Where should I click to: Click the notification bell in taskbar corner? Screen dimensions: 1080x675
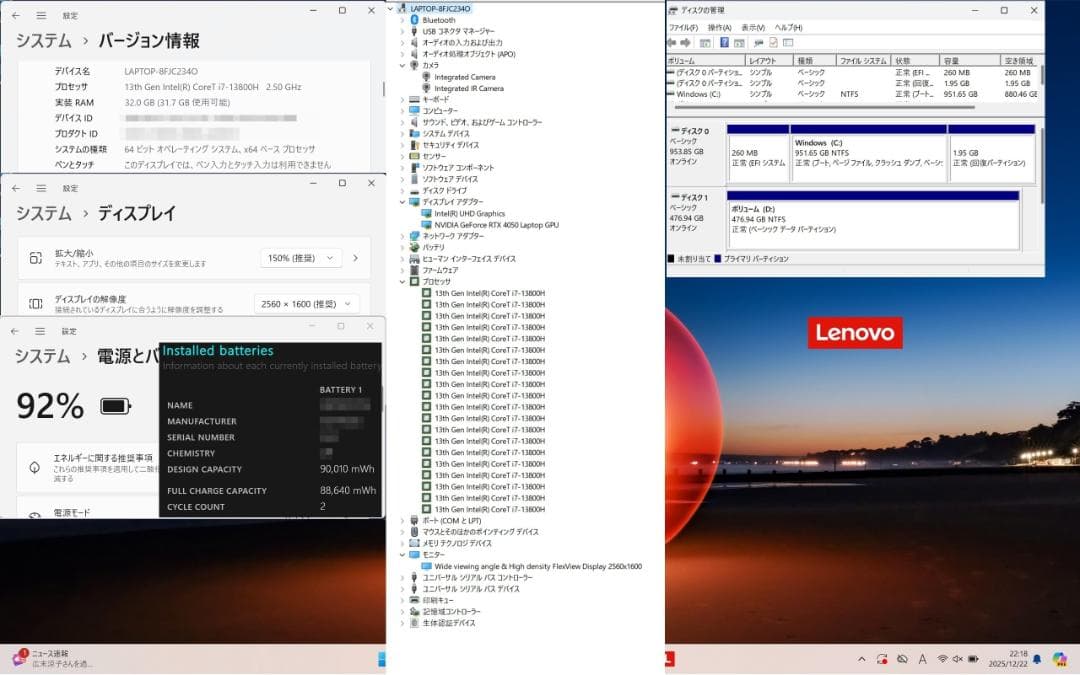coord(1037,660)
